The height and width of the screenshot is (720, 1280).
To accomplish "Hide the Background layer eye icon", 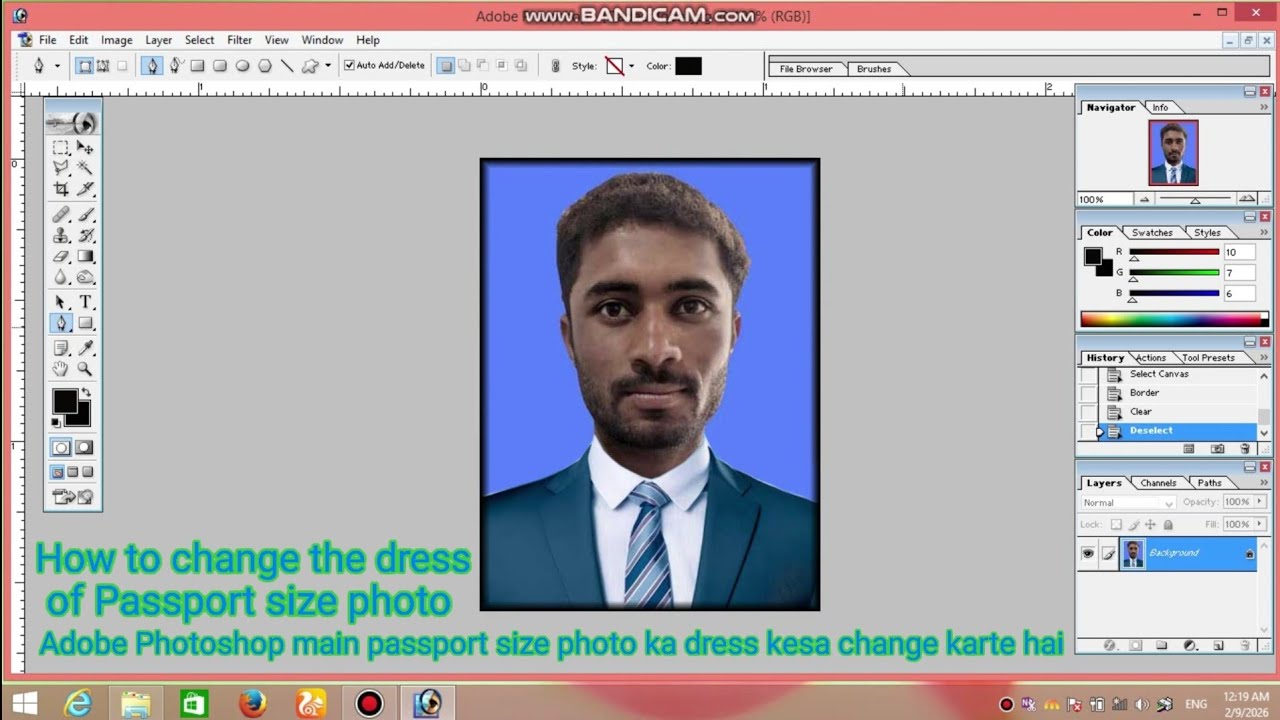I will click(1087, 553).
